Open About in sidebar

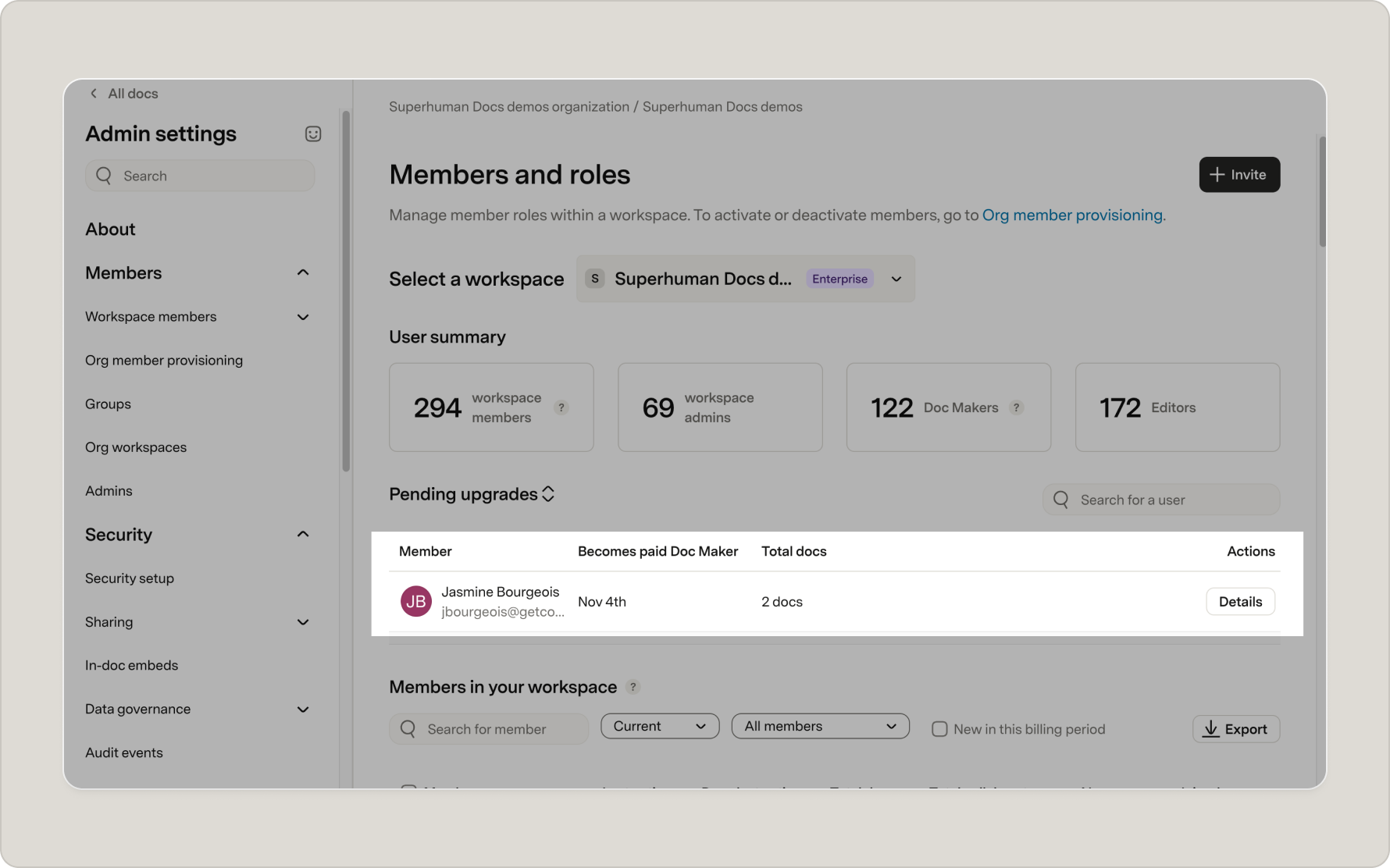coord(110,229)
